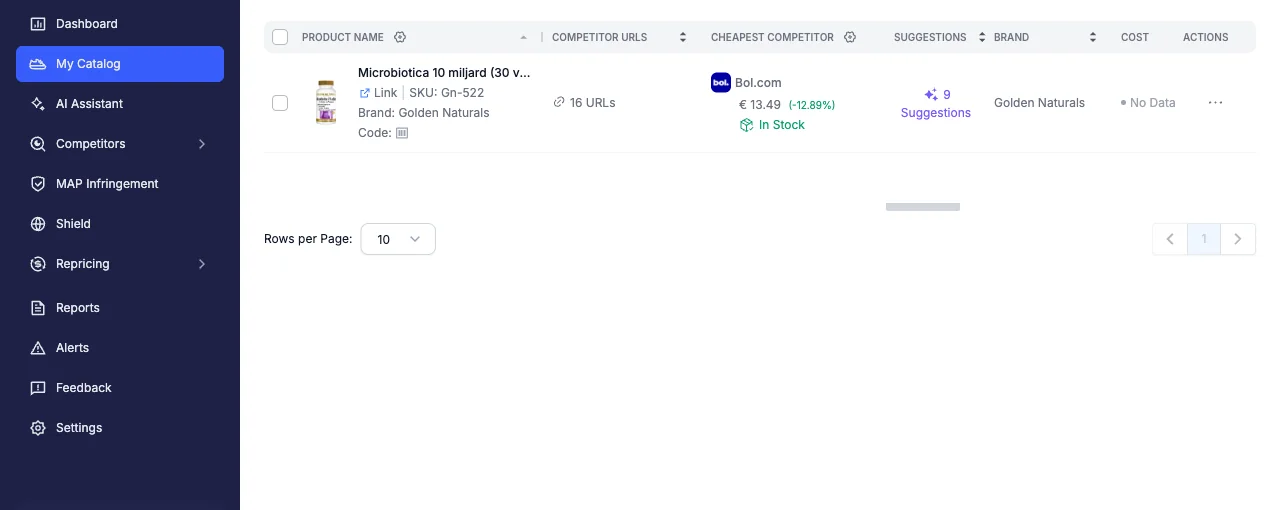Click the horizontal table scrollbar

(x=923, y=207)
